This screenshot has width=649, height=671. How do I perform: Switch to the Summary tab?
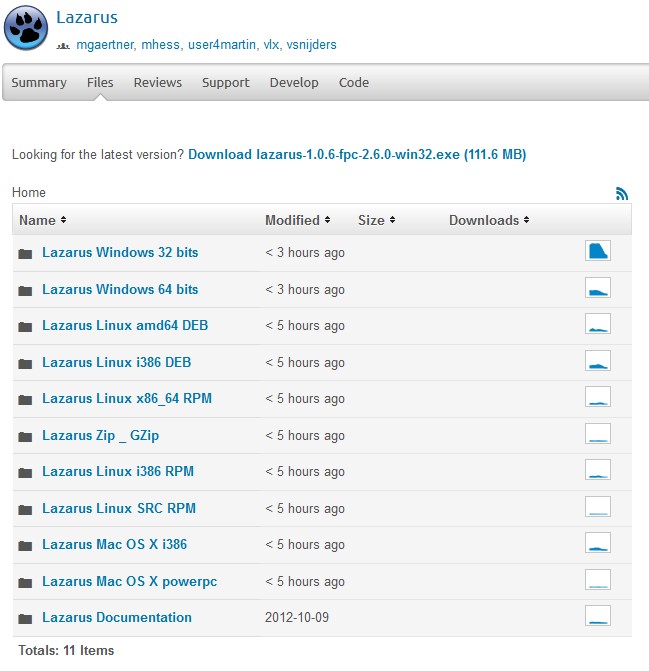click(39, 82)
